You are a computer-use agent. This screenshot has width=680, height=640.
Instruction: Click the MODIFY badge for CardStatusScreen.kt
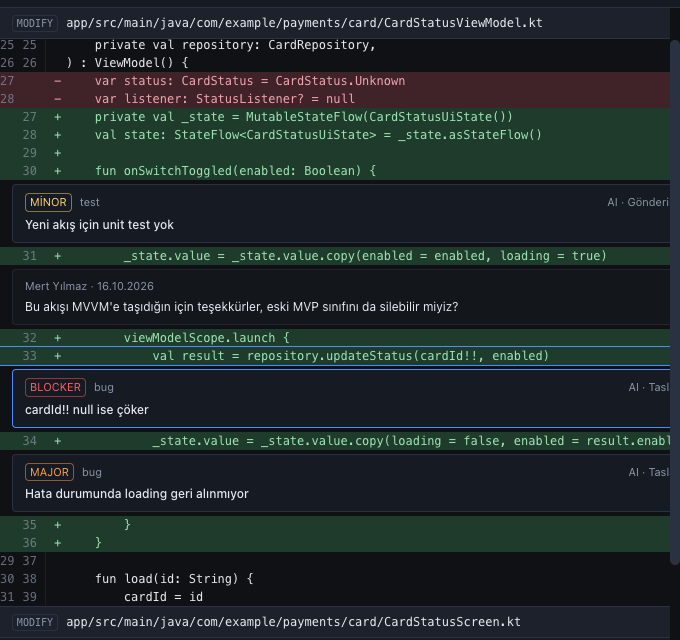coord(35,622)
